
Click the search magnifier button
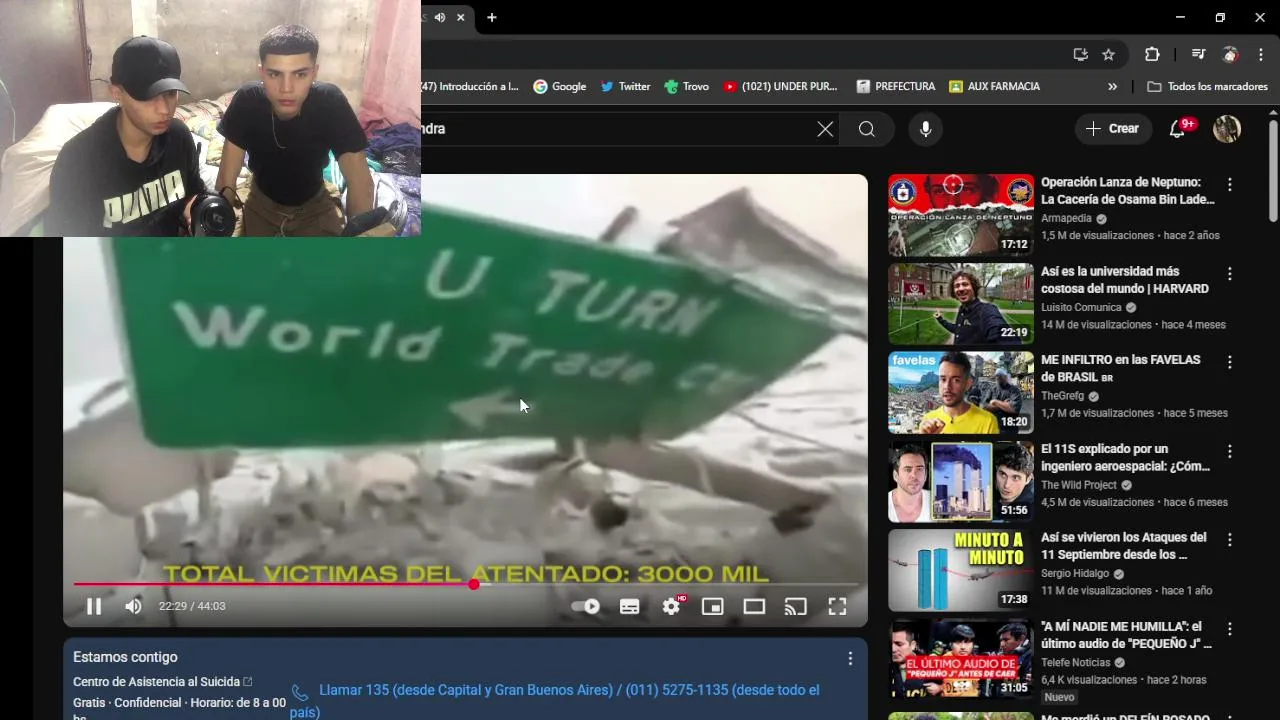(x=867, y=129)
